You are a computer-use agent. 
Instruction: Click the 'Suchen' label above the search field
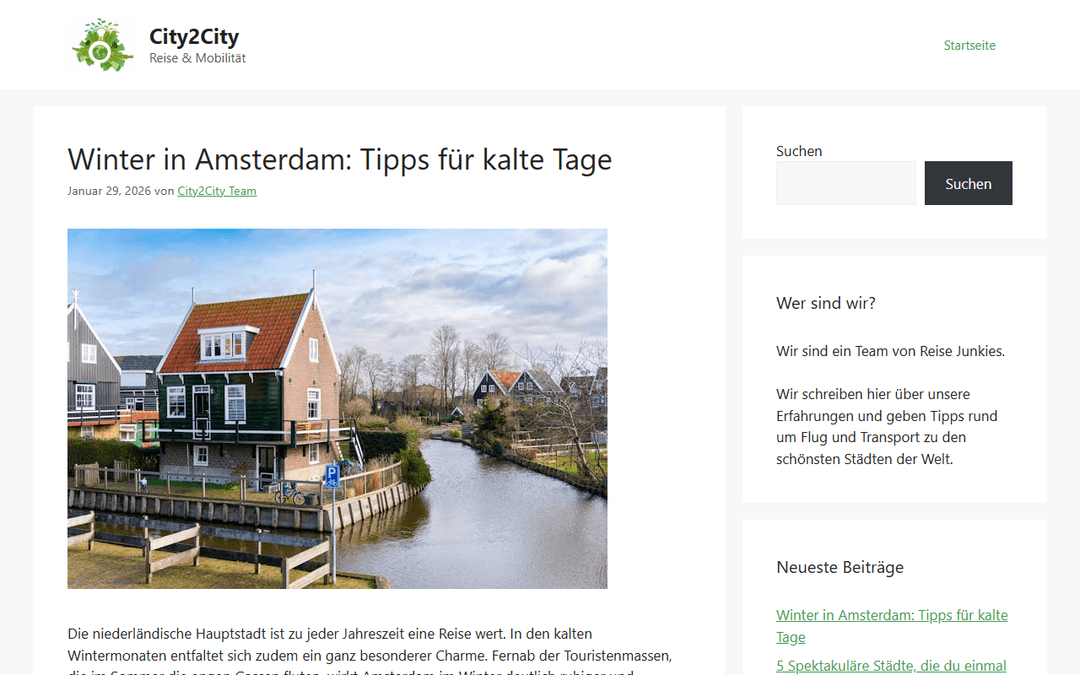tap(799, 151)
